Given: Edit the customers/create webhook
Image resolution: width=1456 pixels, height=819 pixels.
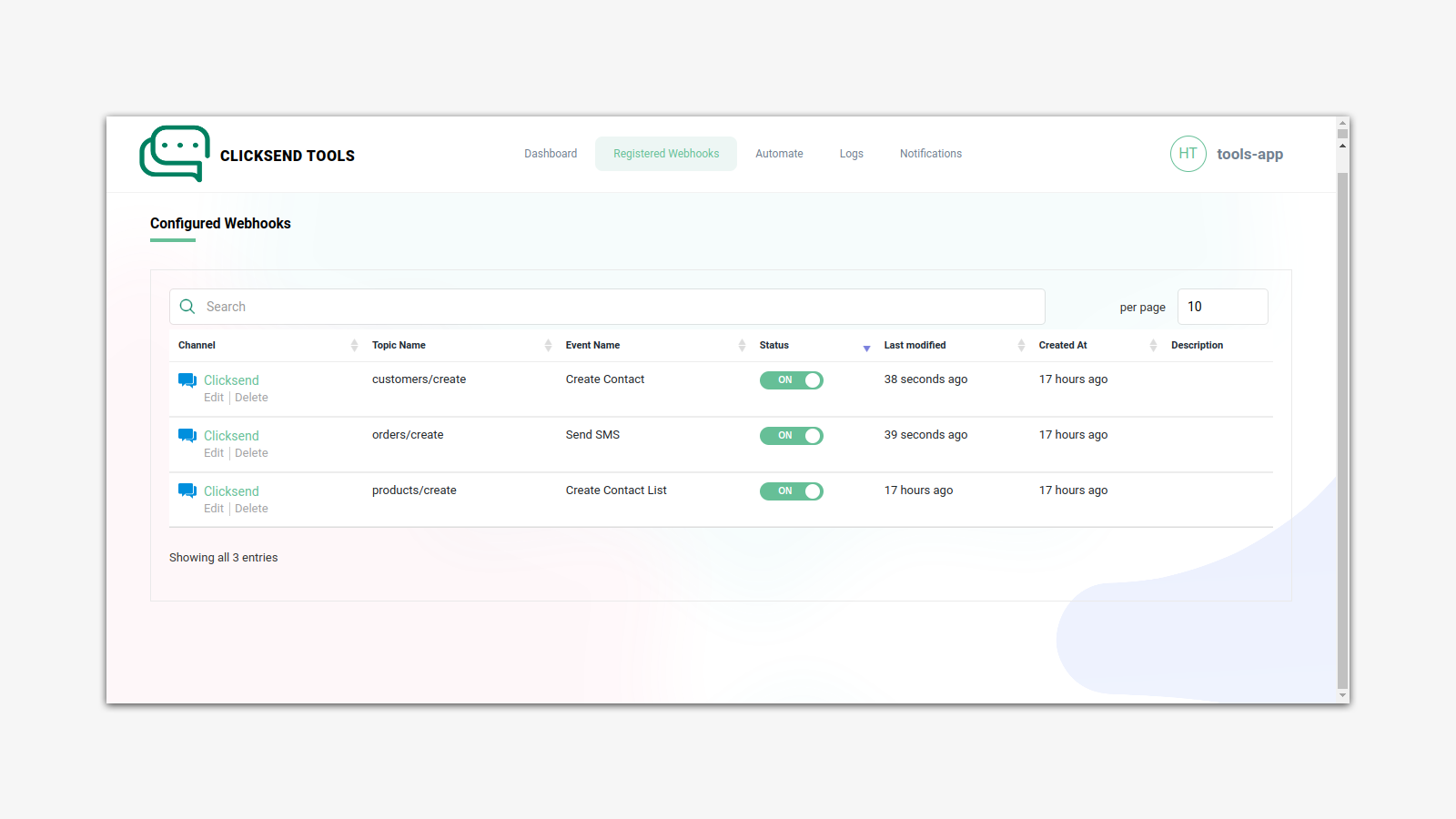Looking at the screenshot, I should point(213,397).
